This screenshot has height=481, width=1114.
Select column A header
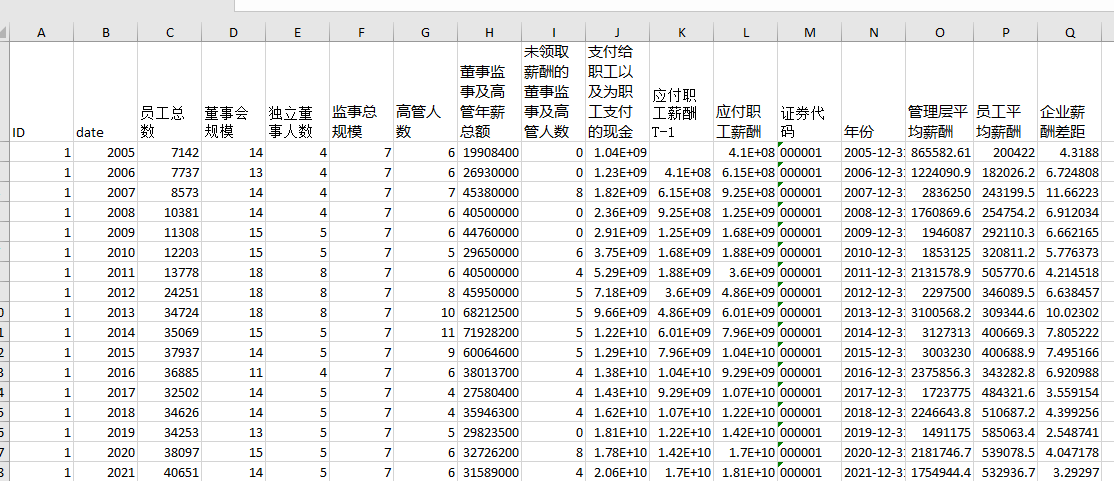coord(41,33)
